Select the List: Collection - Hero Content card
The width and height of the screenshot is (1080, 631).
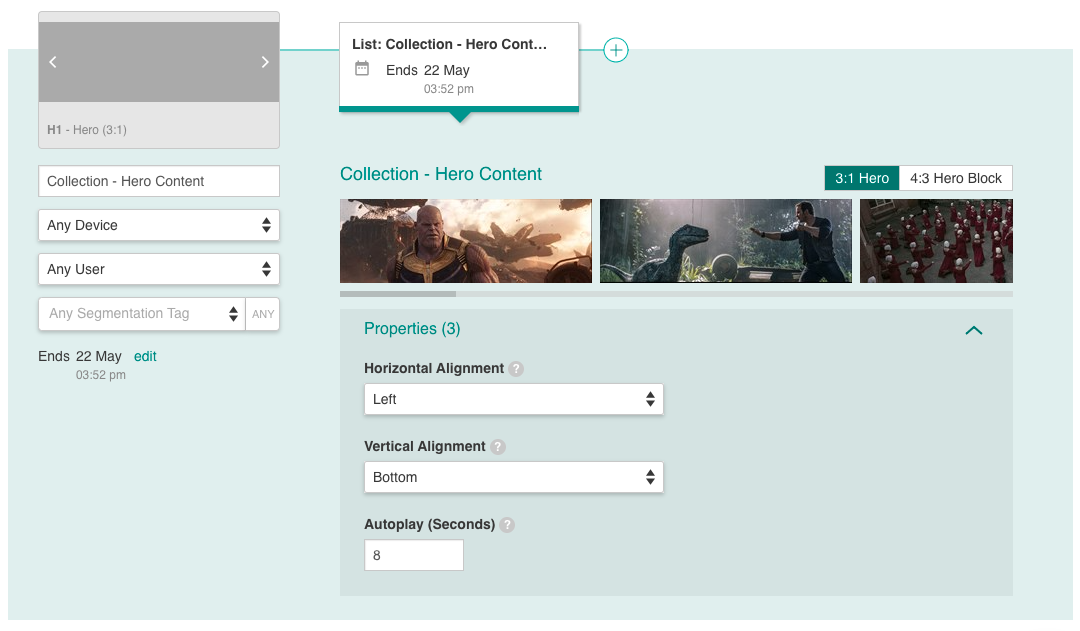[x=459, y=66]
